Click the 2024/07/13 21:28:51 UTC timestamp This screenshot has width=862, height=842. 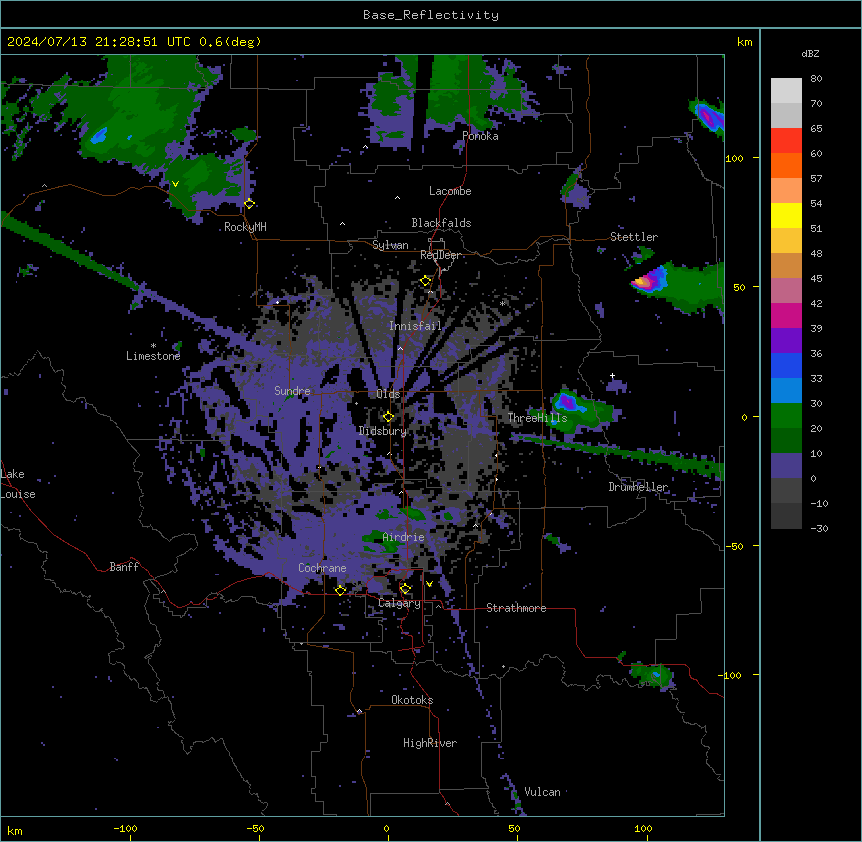point(99,42)
